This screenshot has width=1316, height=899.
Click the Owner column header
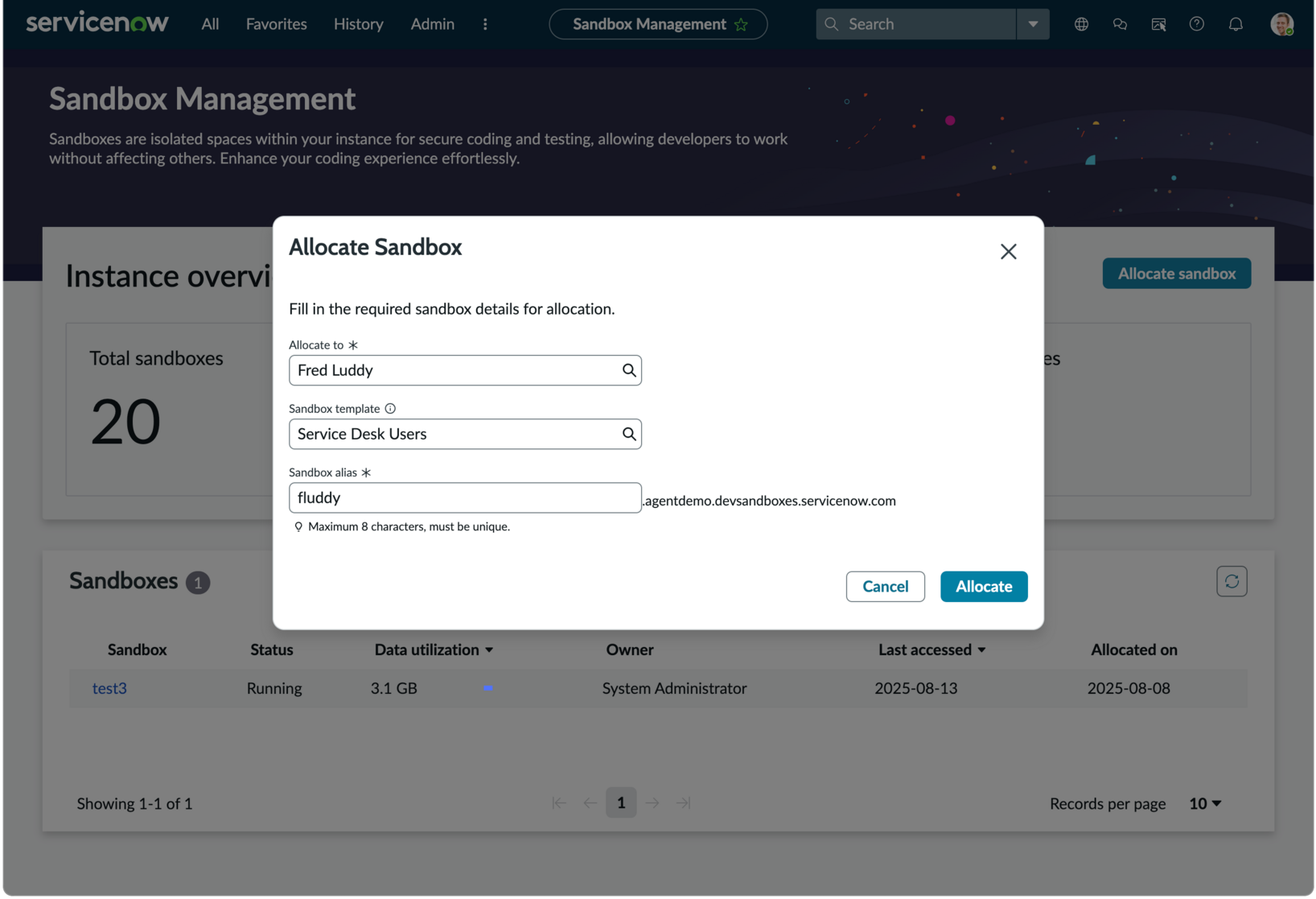click(630, 650)
